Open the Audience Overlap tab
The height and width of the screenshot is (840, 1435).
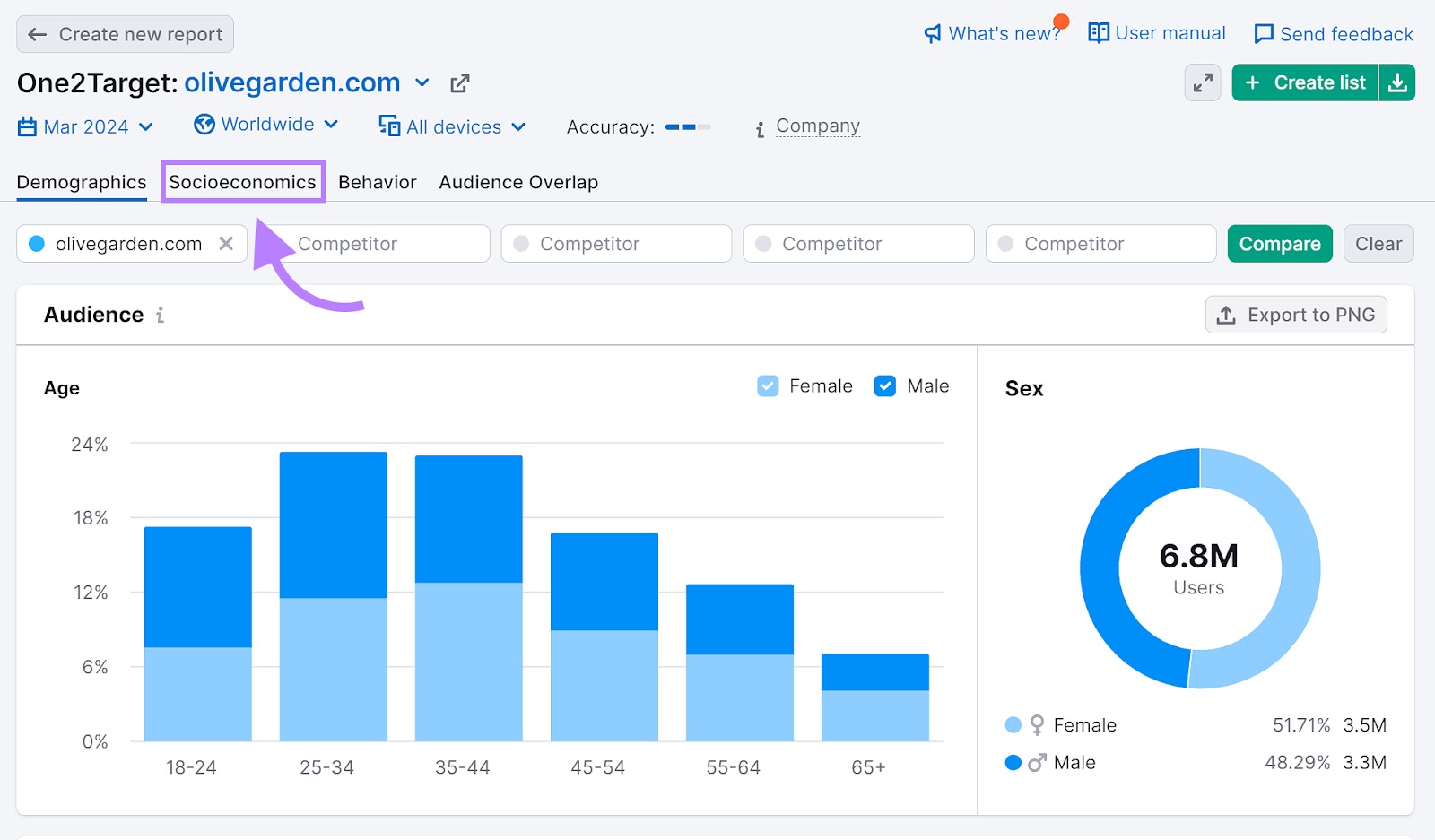click(x=518, y=182)
